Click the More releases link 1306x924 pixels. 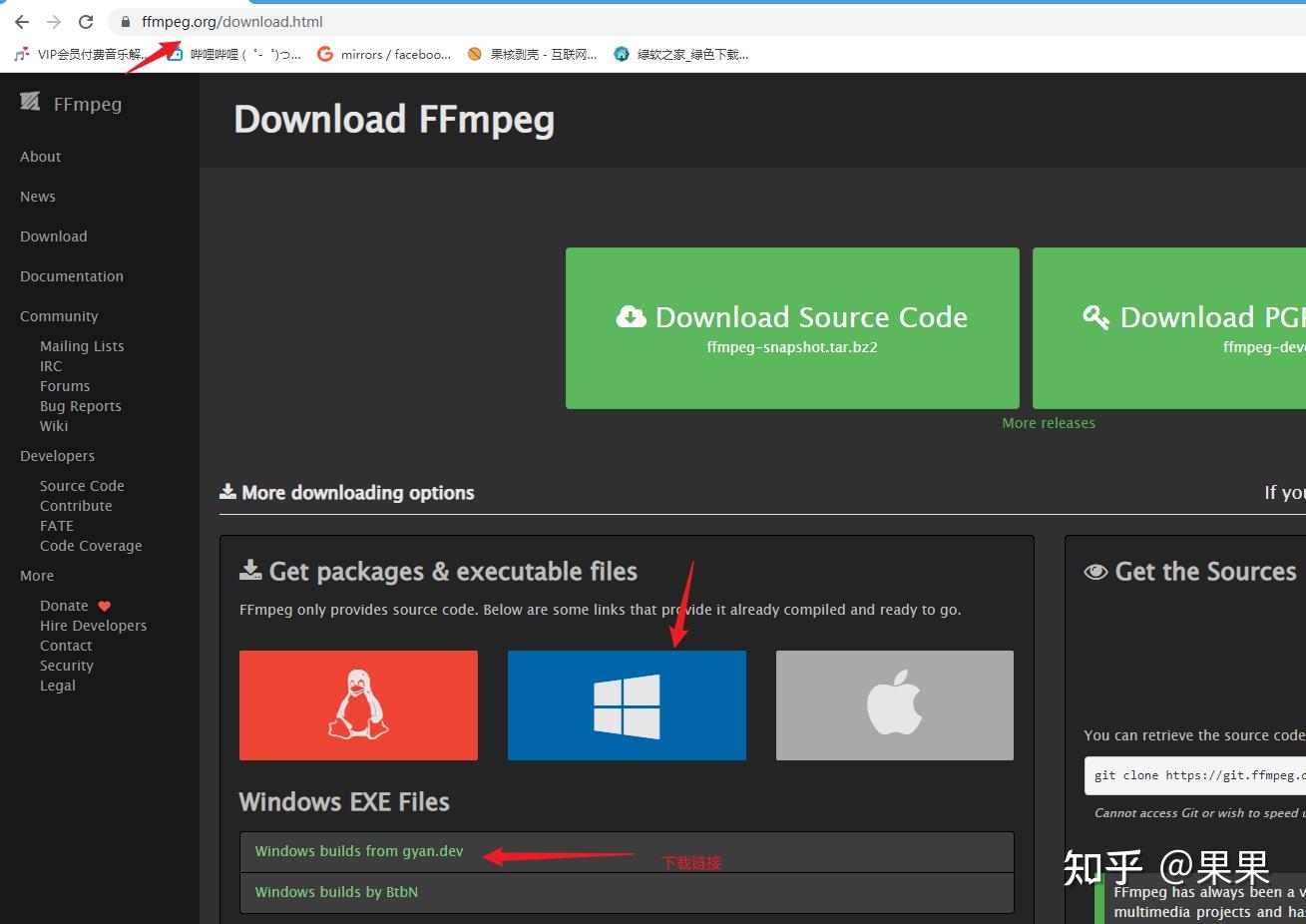coord(1049,423)
